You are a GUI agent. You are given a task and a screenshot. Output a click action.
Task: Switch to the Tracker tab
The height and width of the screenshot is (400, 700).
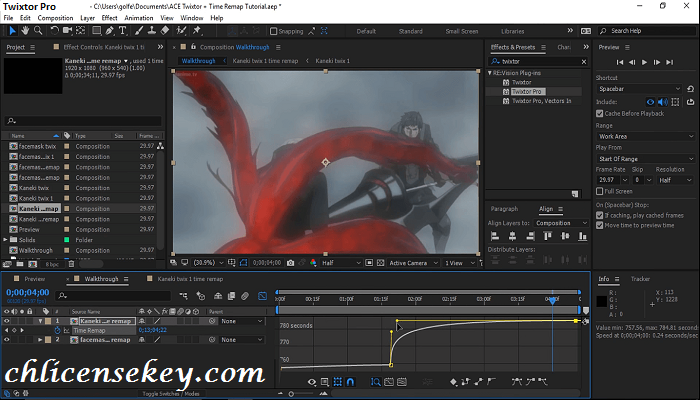click(x=640, y=279)
